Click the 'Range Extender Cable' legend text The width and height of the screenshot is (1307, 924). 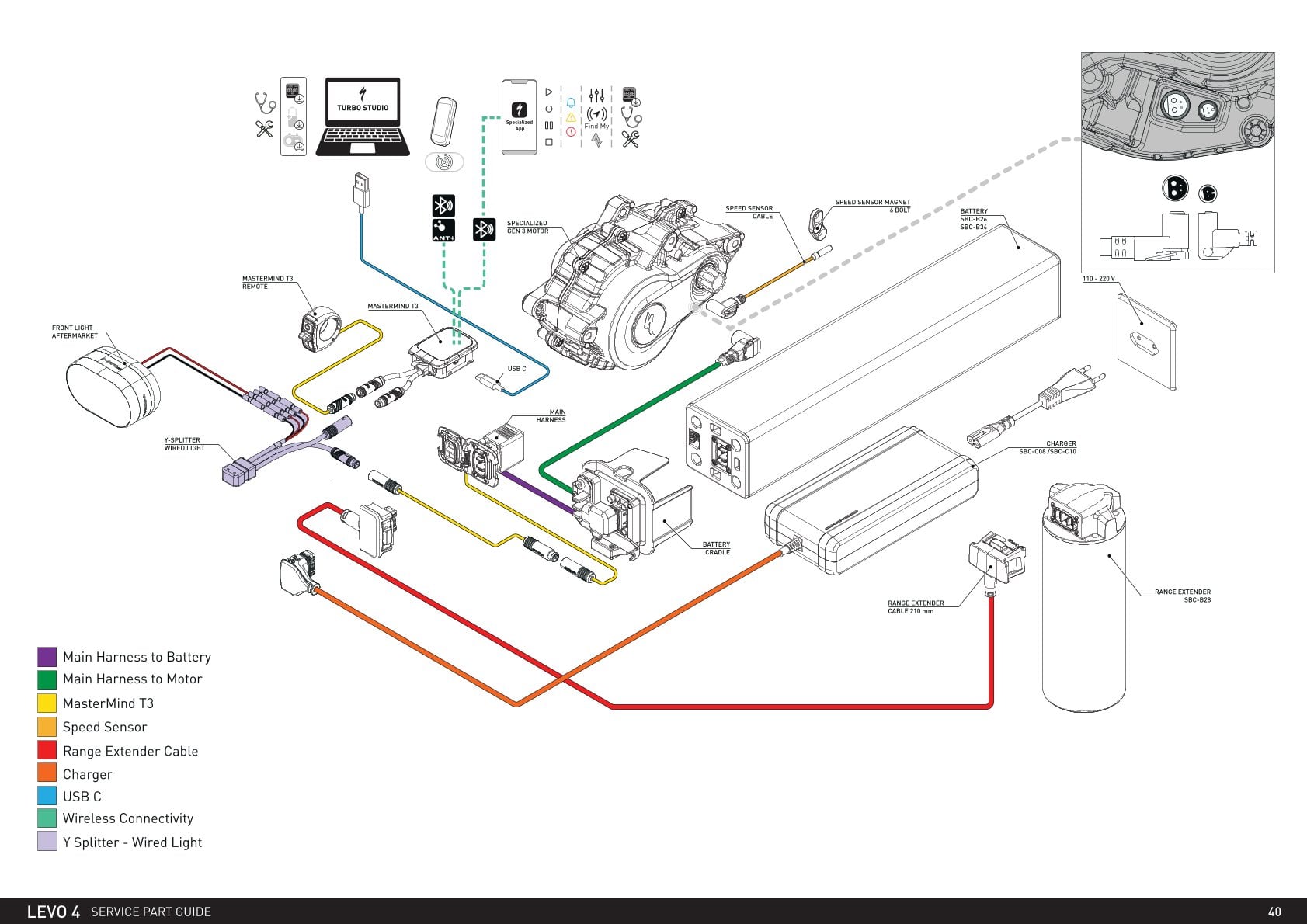click(130, 751)
